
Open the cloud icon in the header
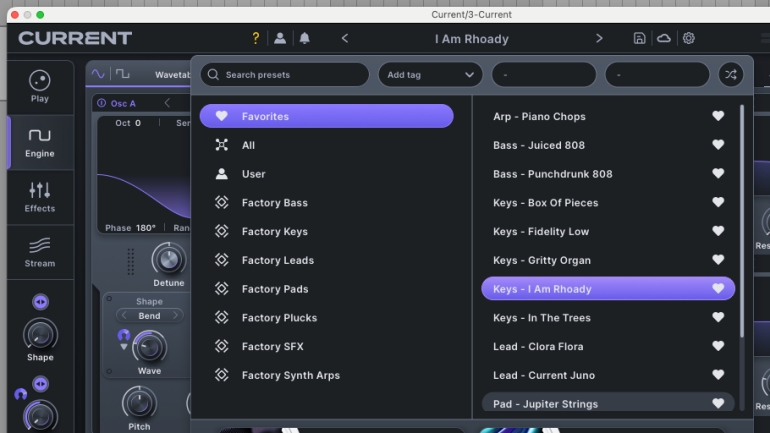point(664,38)
